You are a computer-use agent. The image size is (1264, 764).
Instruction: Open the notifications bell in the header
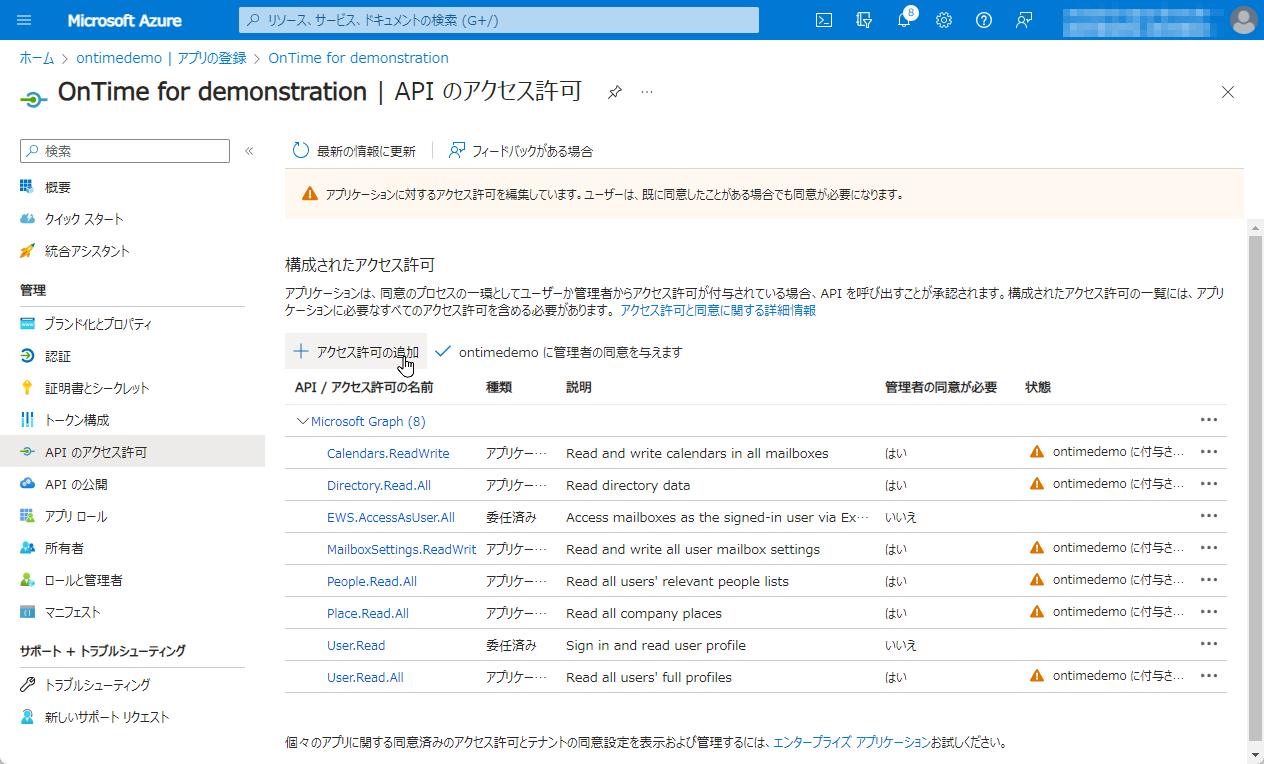point(903,20)
